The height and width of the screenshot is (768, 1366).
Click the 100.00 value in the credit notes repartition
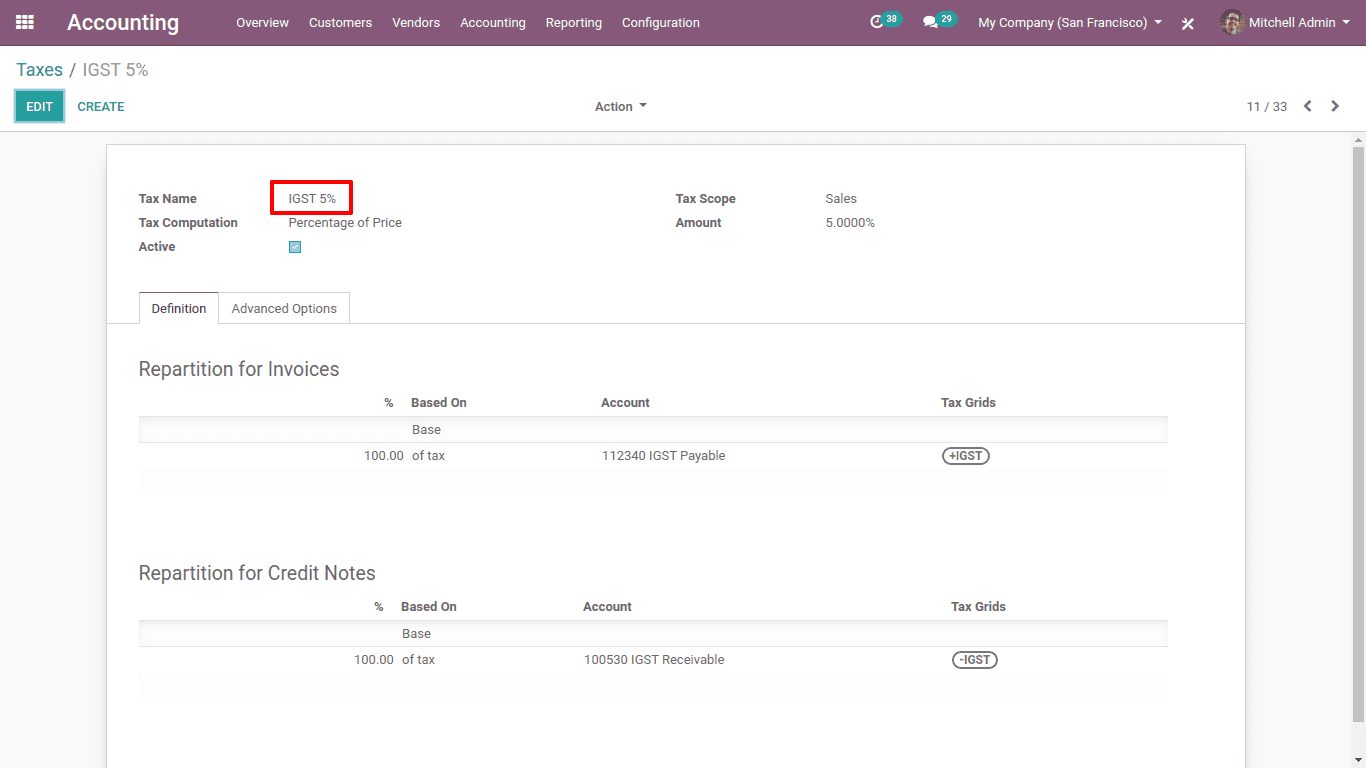(x=374, y=660)
